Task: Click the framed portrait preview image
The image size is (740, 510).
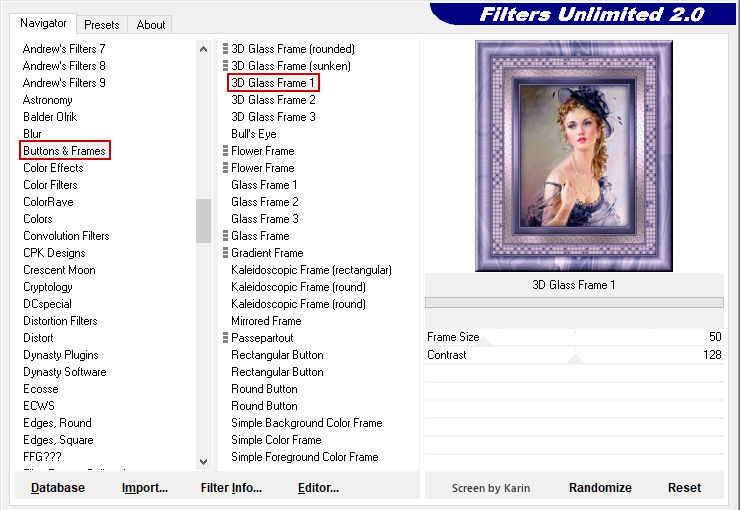Action: pyautogui.click(x=573, y=156)
